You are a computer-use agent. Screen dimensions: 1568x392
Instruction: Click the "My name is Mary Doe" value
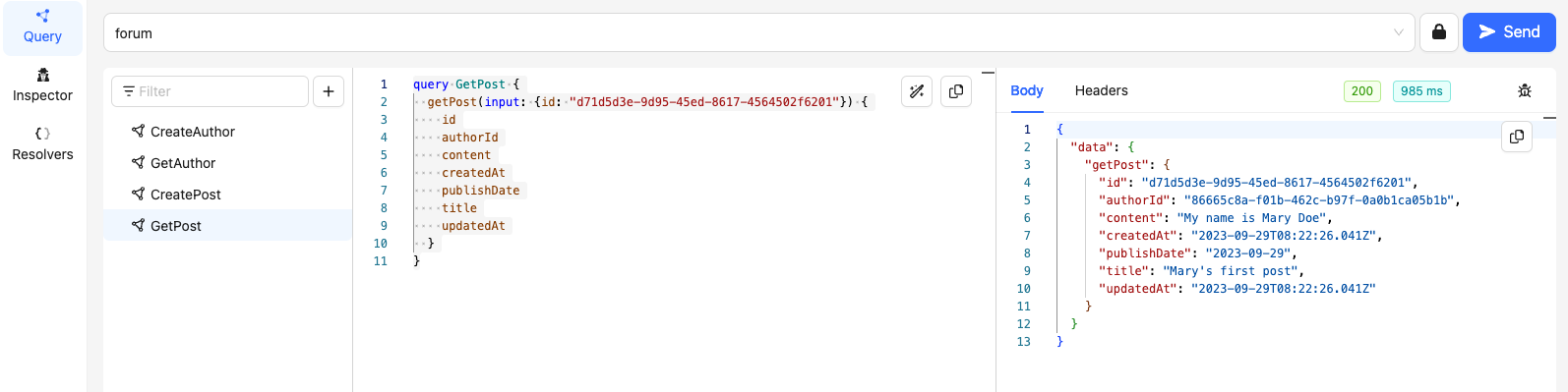pyautogui.click(x=1251, y=218)
